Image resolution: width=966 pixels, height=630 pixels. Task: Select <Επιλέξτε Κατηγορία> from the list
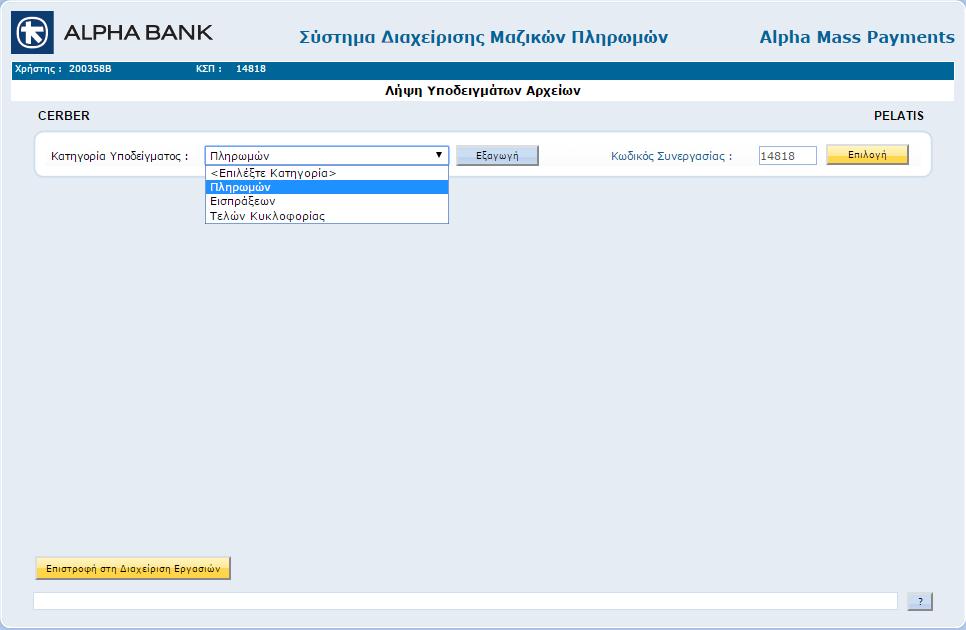tap(327, 173)
